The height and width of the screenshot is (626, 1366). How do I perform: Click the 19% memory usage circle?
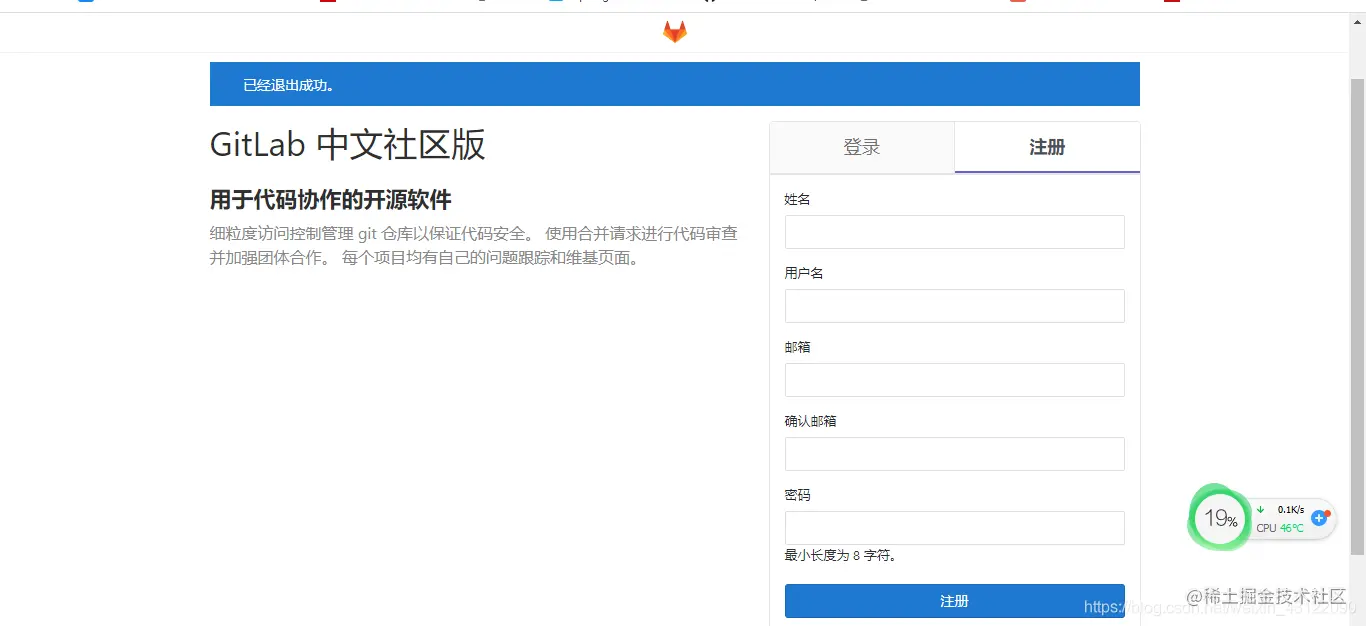pyautogui.click(x=1220, y=518)
